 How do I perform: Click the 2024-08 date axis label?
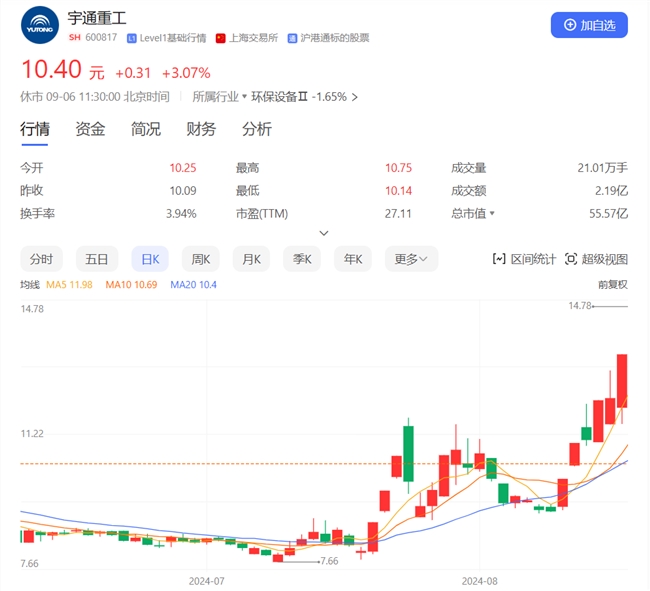pos(480,581)
